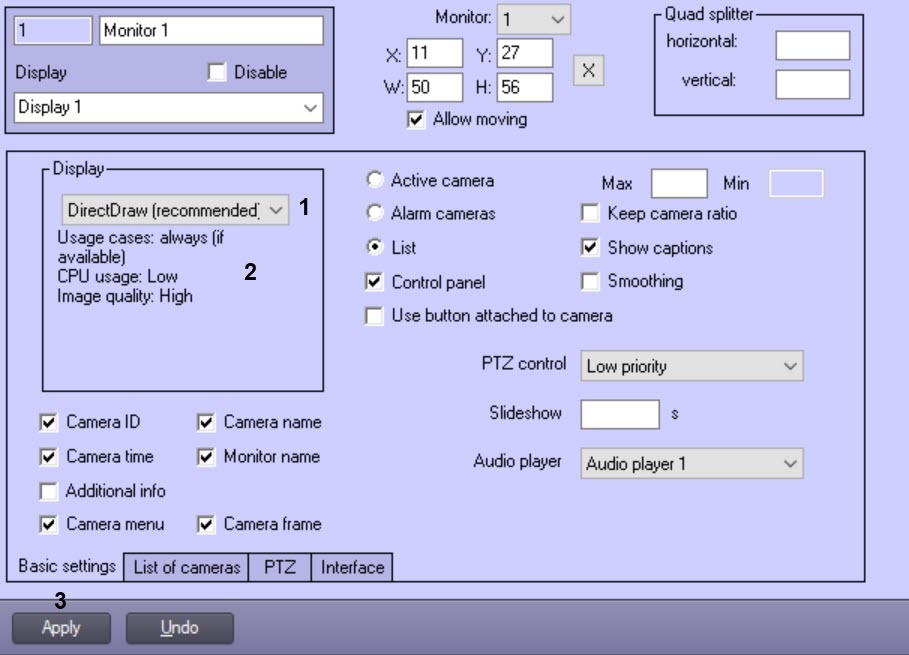The height and width of the screenshot is (655, 909).
Task: Open the PTZ tab
Action: tap(280, 567)
